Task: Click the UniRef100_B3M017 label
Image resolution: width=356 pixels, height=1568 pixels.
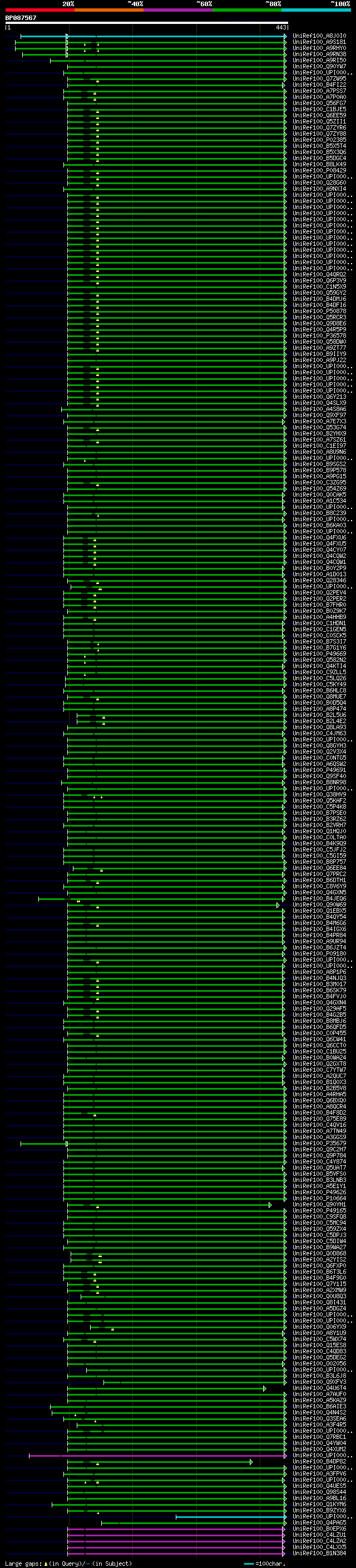Action: tap(319, 985)
